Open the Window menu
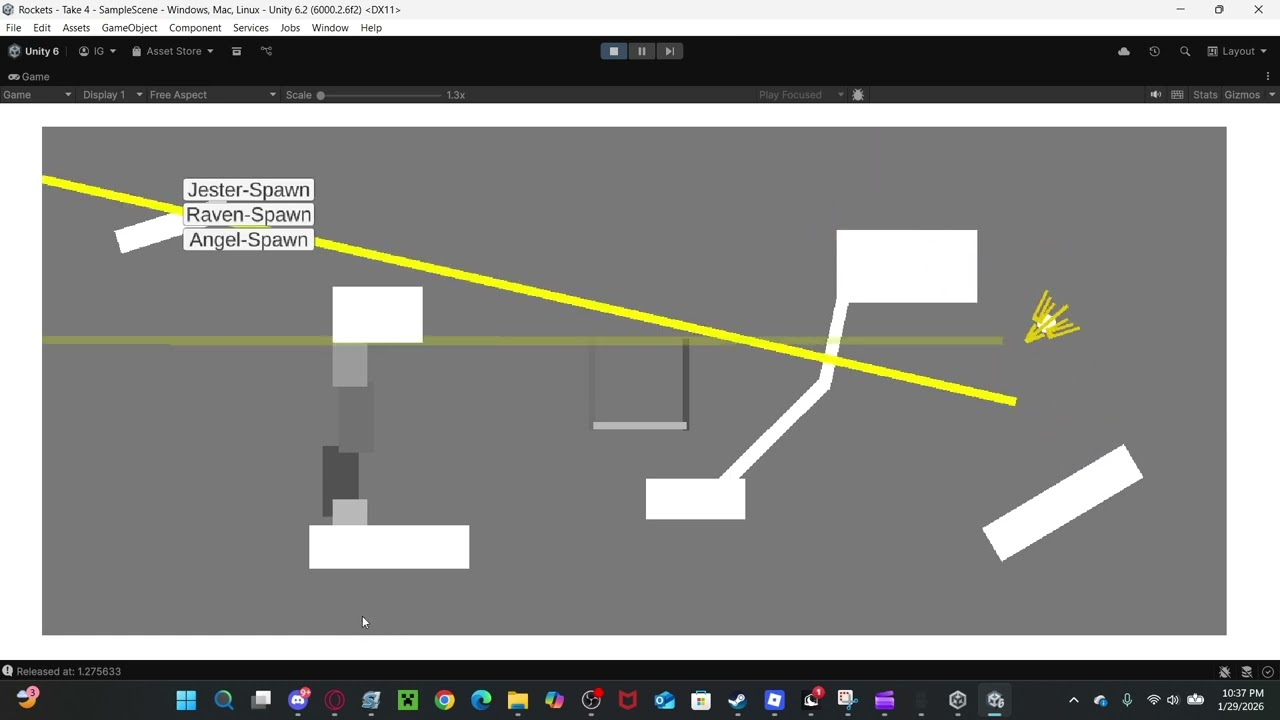The image size is (1280, 720). (x=330, y=28)
